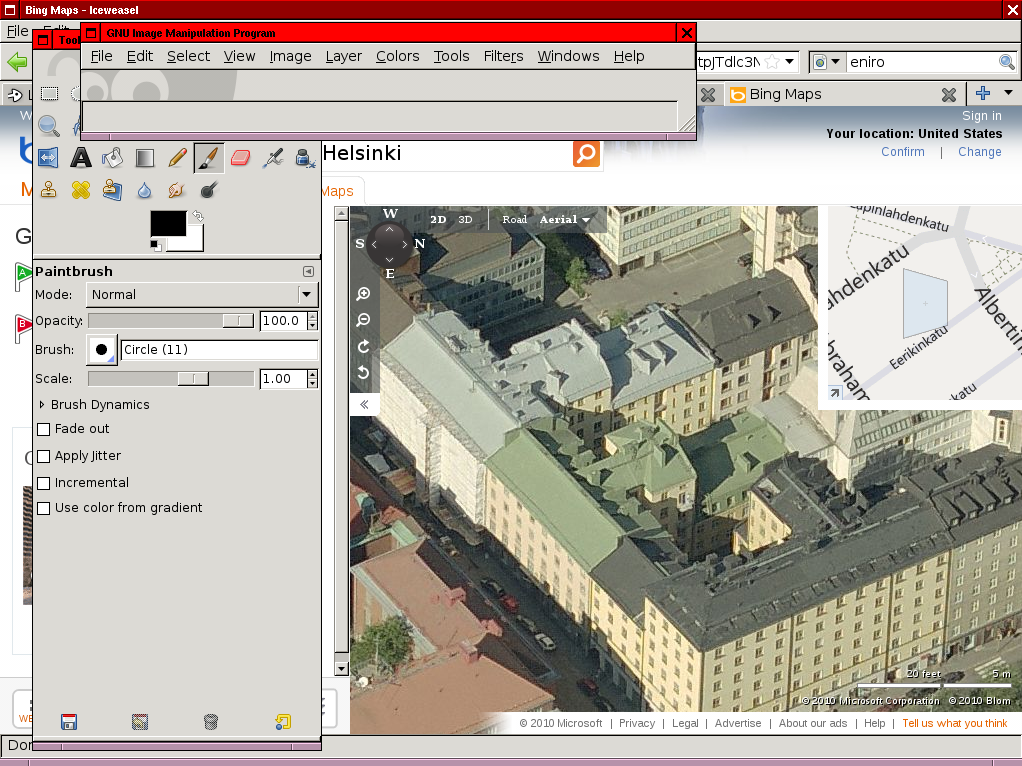
Task: Click the Opacity slider
Action: [x=171, y=321]
